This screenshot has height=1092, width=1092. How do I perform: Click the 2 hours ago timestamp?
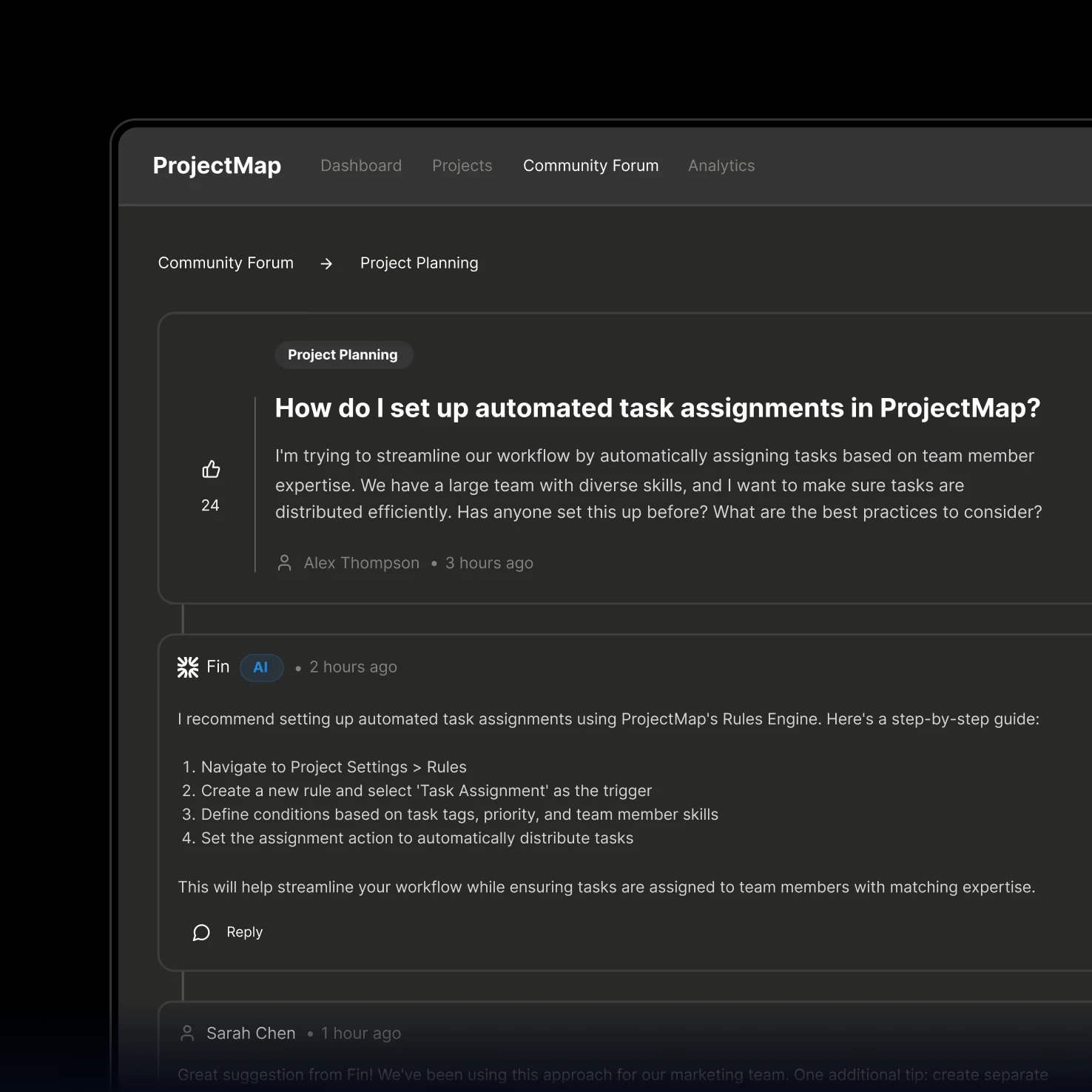(x=353, y=667)
